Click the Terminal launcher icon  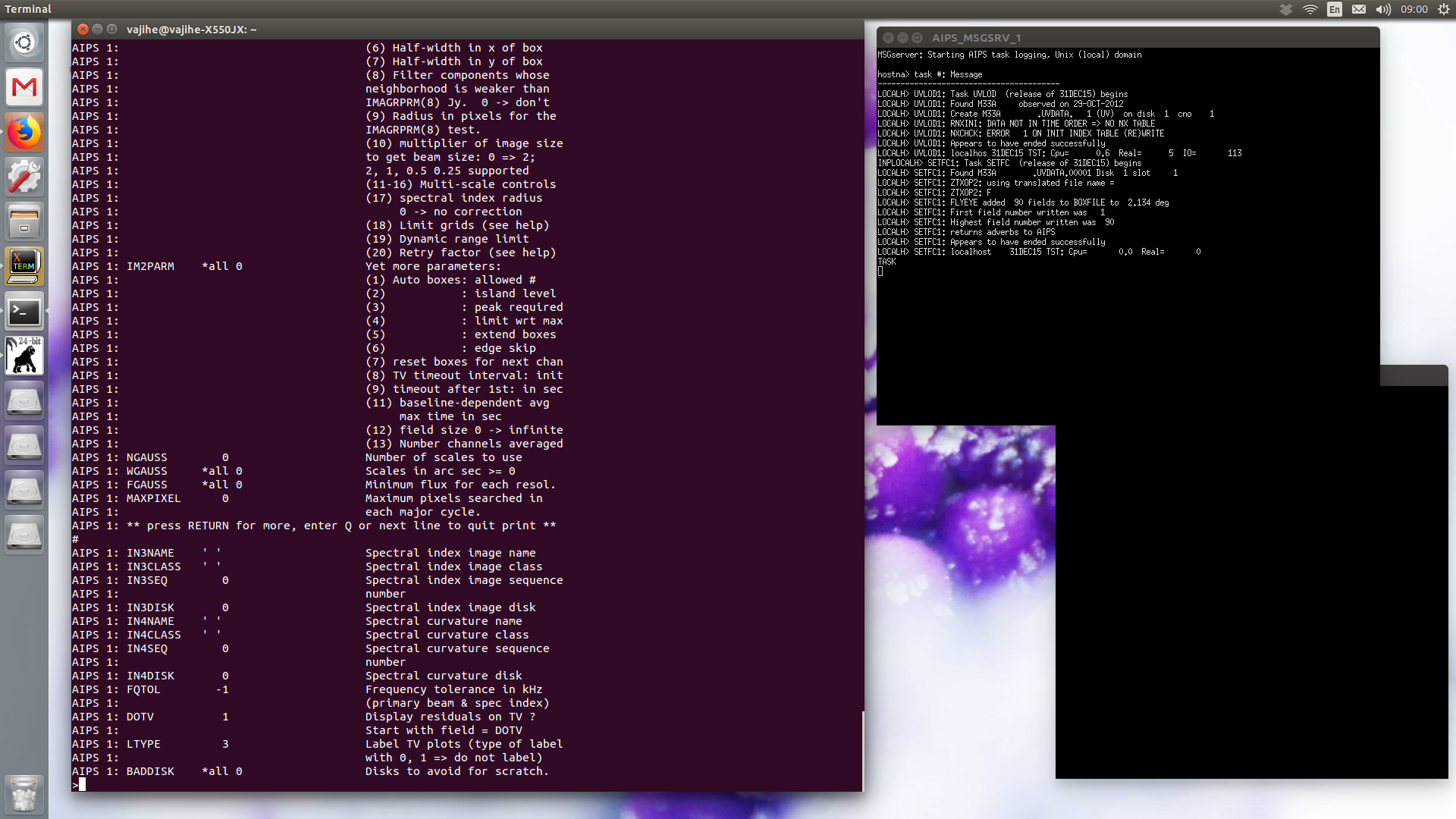coord(24,311)
